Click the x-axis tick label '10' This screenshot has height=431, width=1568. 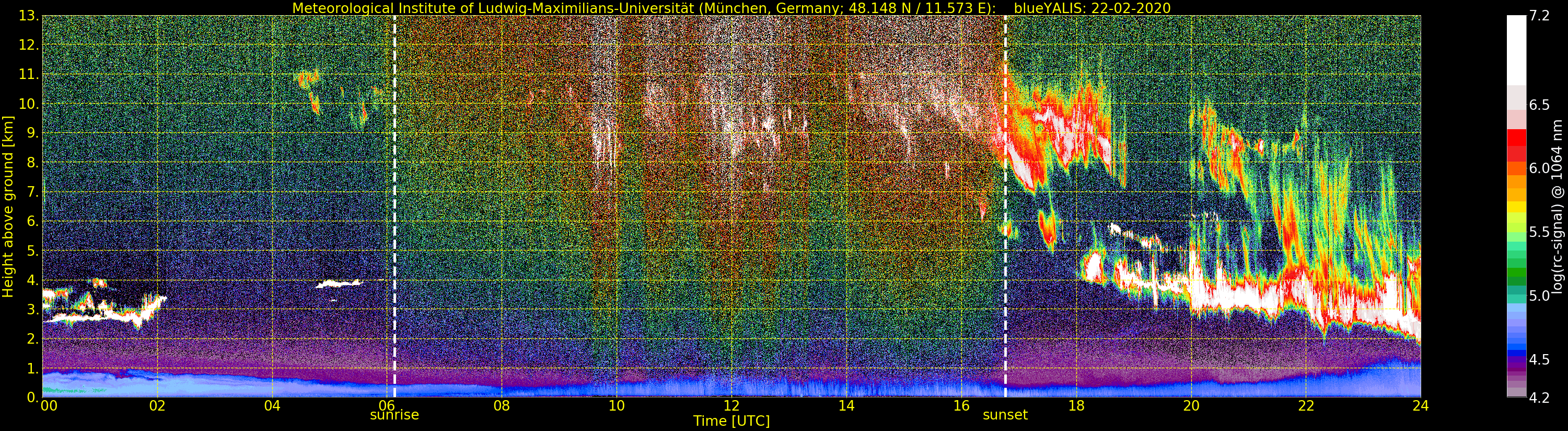click(617, 406)
